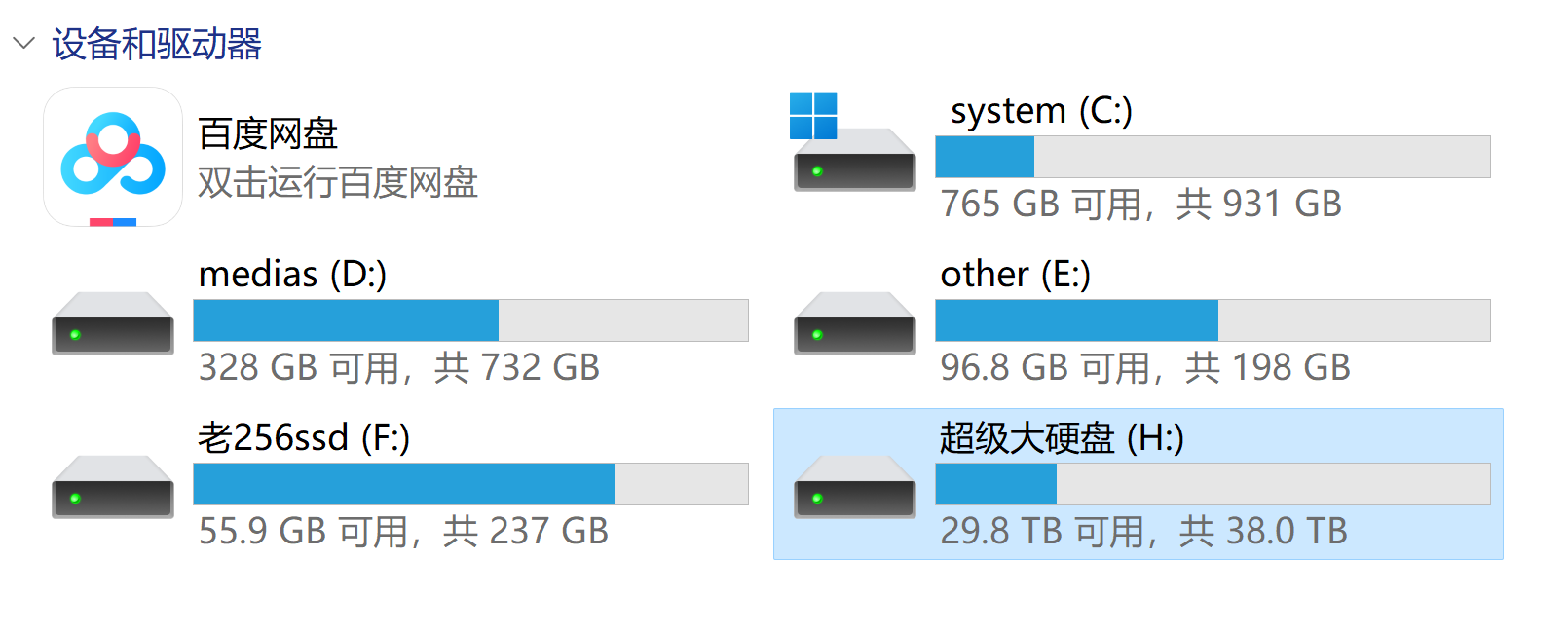
Task: Click the medias (D:) drive icon
Action: point(113,323)
